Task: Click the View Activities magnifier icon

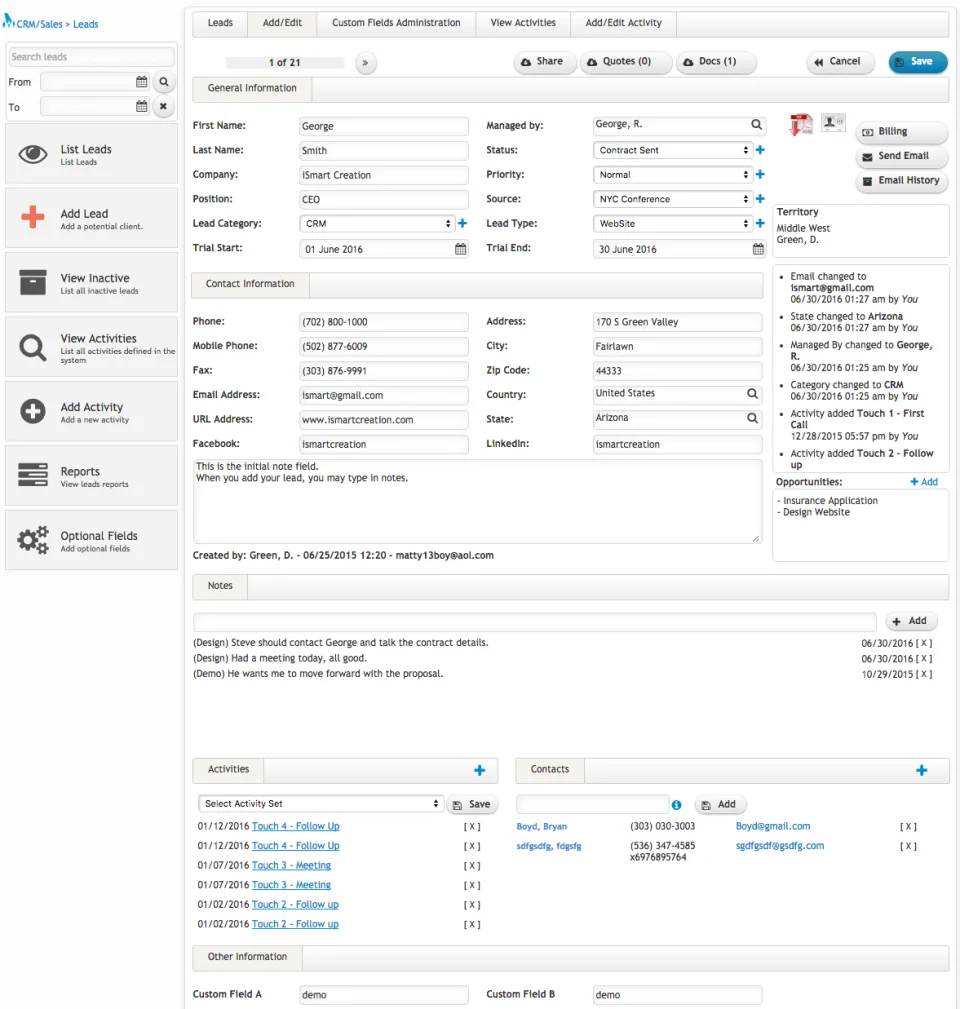Action: 33,347
